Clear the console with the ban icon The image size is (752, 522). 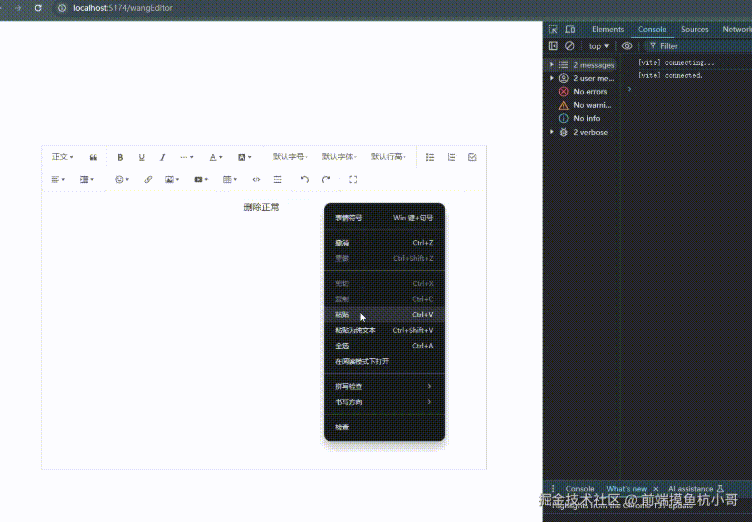click(570, 46)
